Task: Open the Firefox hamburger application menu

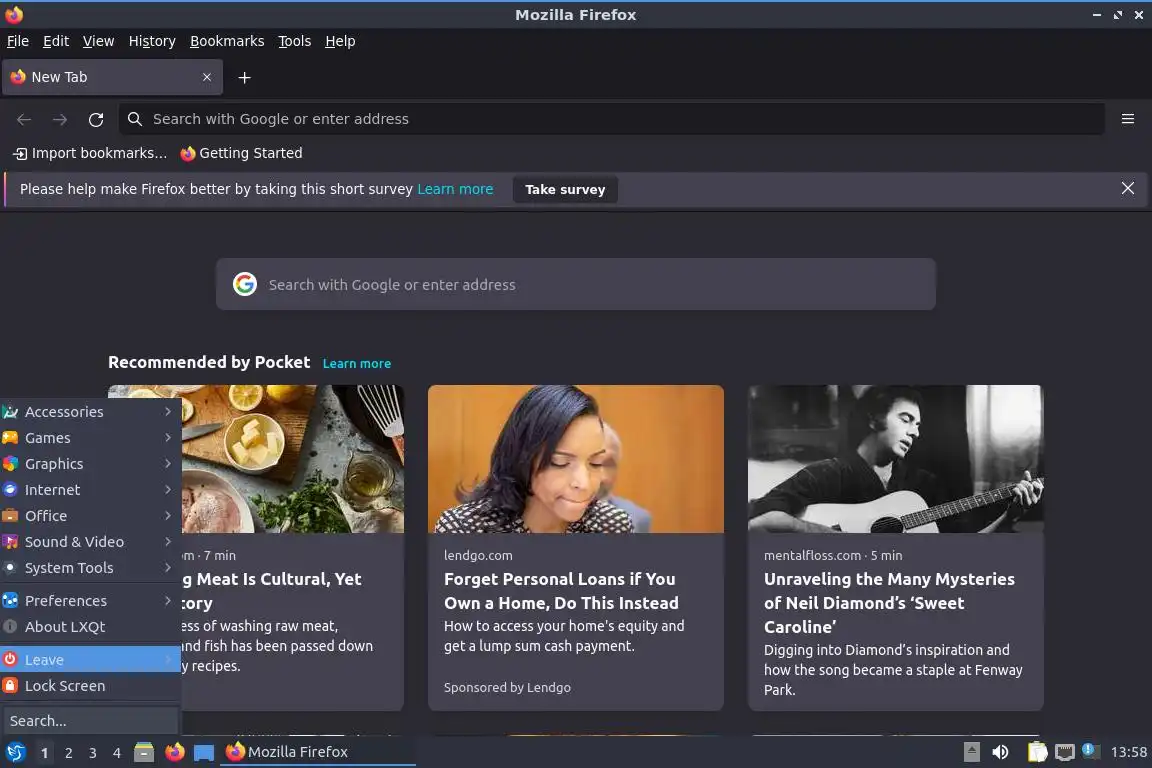Action: click(x=1128, y=119)
